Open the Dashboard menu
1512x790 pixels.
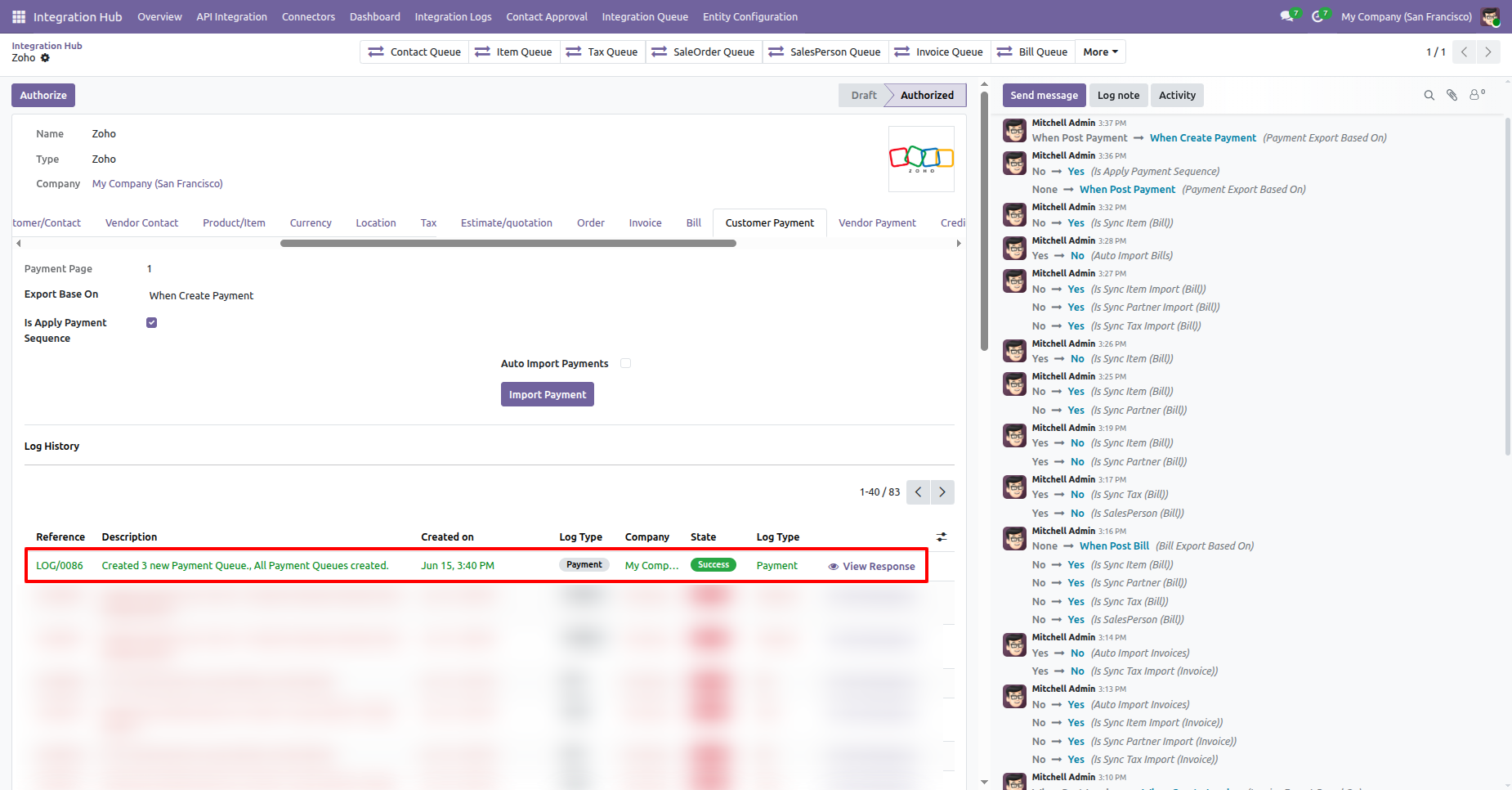tap(375, 16)
